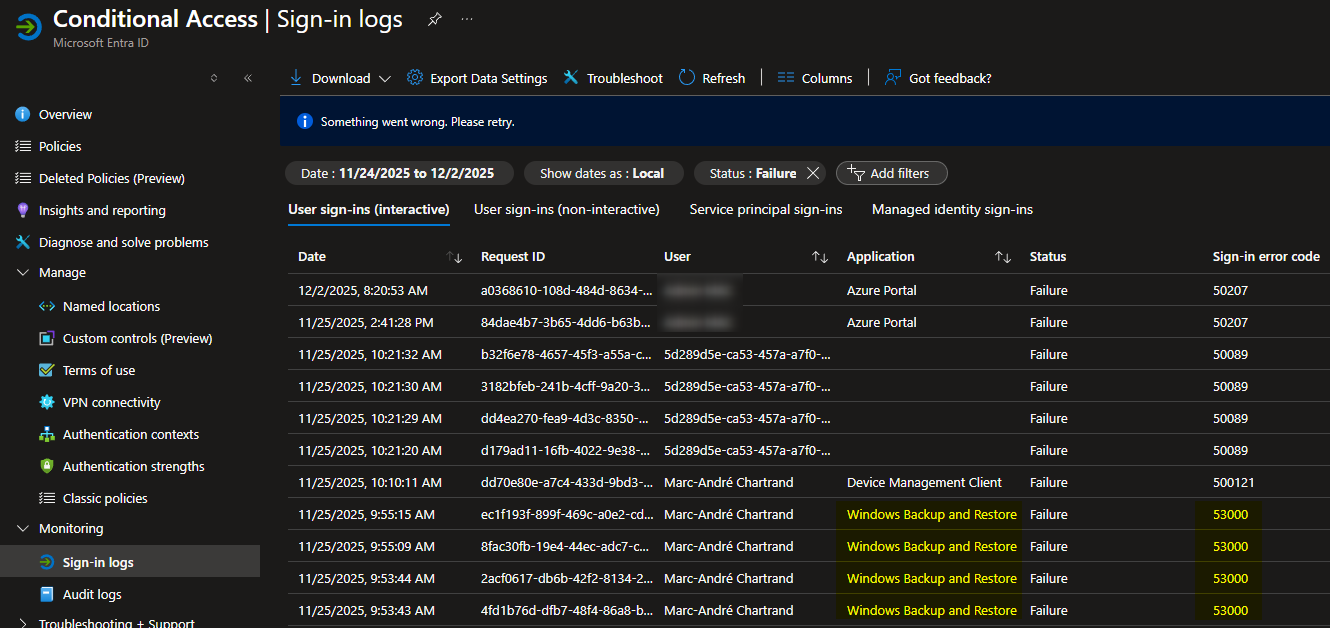Screen dimensions: 1330x628
Task: Click Device Management Client application cell
Action: 924,482
